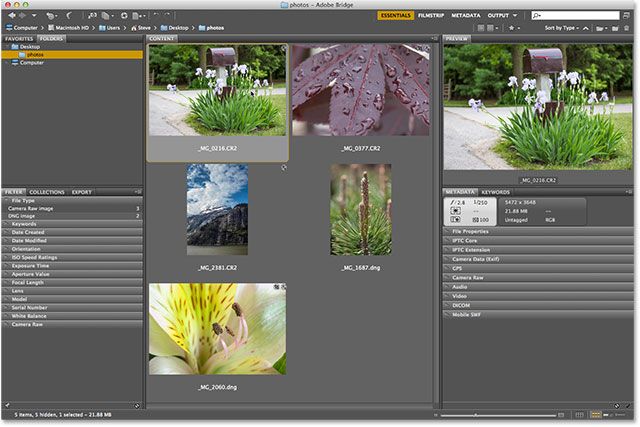Expand the File Properties metadata section

click(469, 231)
